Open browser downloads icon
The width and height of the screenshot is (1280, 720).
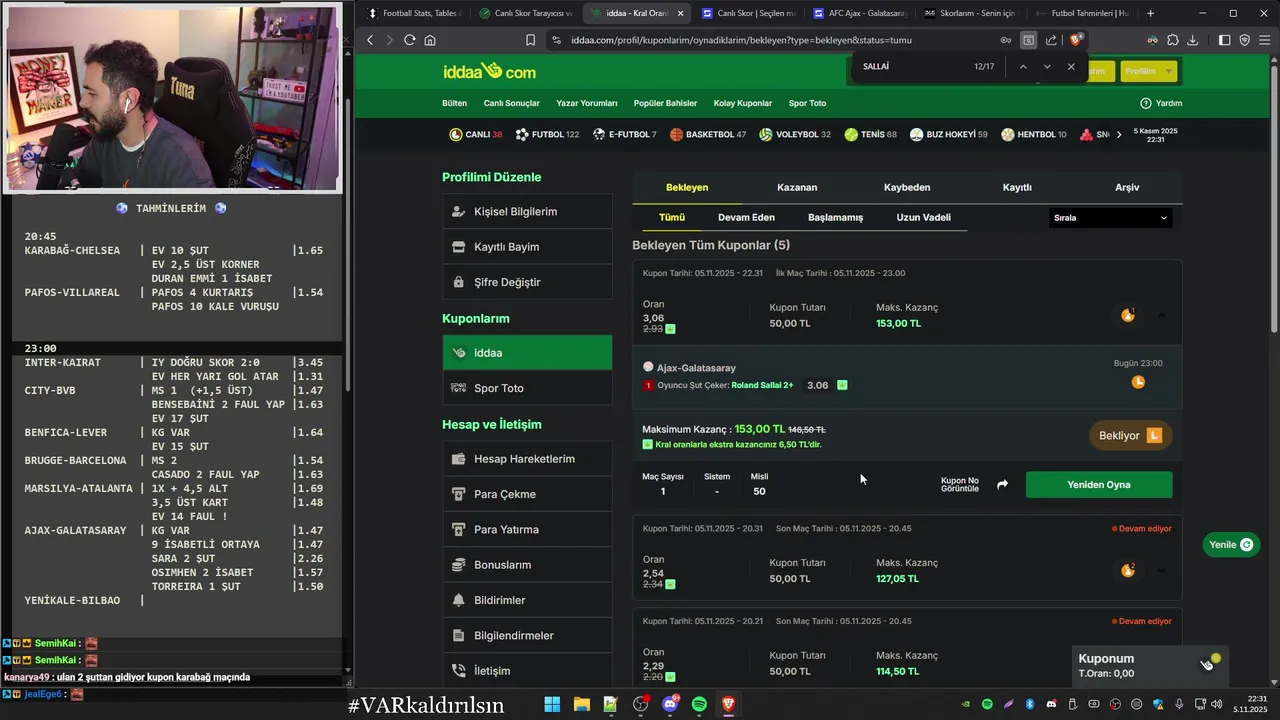(1193, 40)
